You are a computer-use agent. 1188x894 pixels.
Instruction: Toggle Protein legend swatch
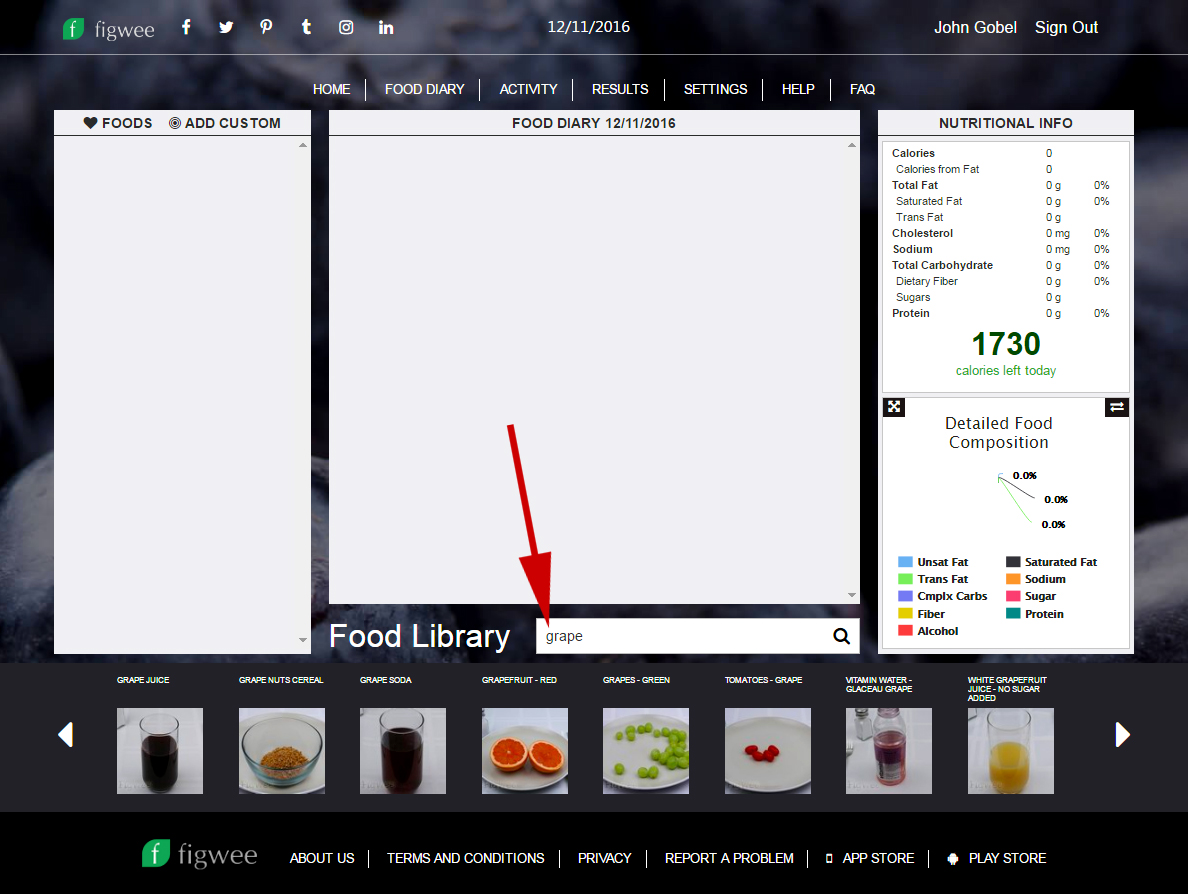tap(1013, 614)
